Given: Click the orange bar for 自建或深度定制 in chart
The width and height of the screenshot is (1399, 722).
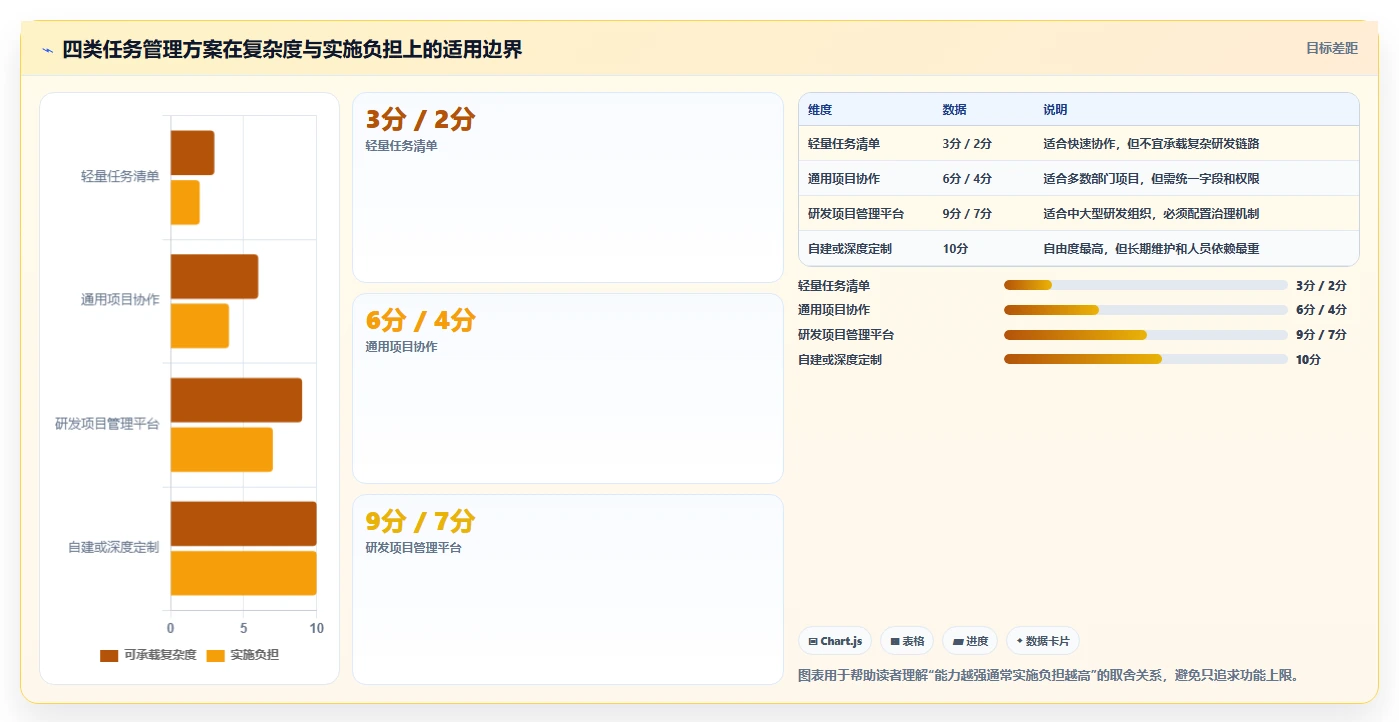Looking at the screenshot, I should pyautogui.click(x=244, y=573).
